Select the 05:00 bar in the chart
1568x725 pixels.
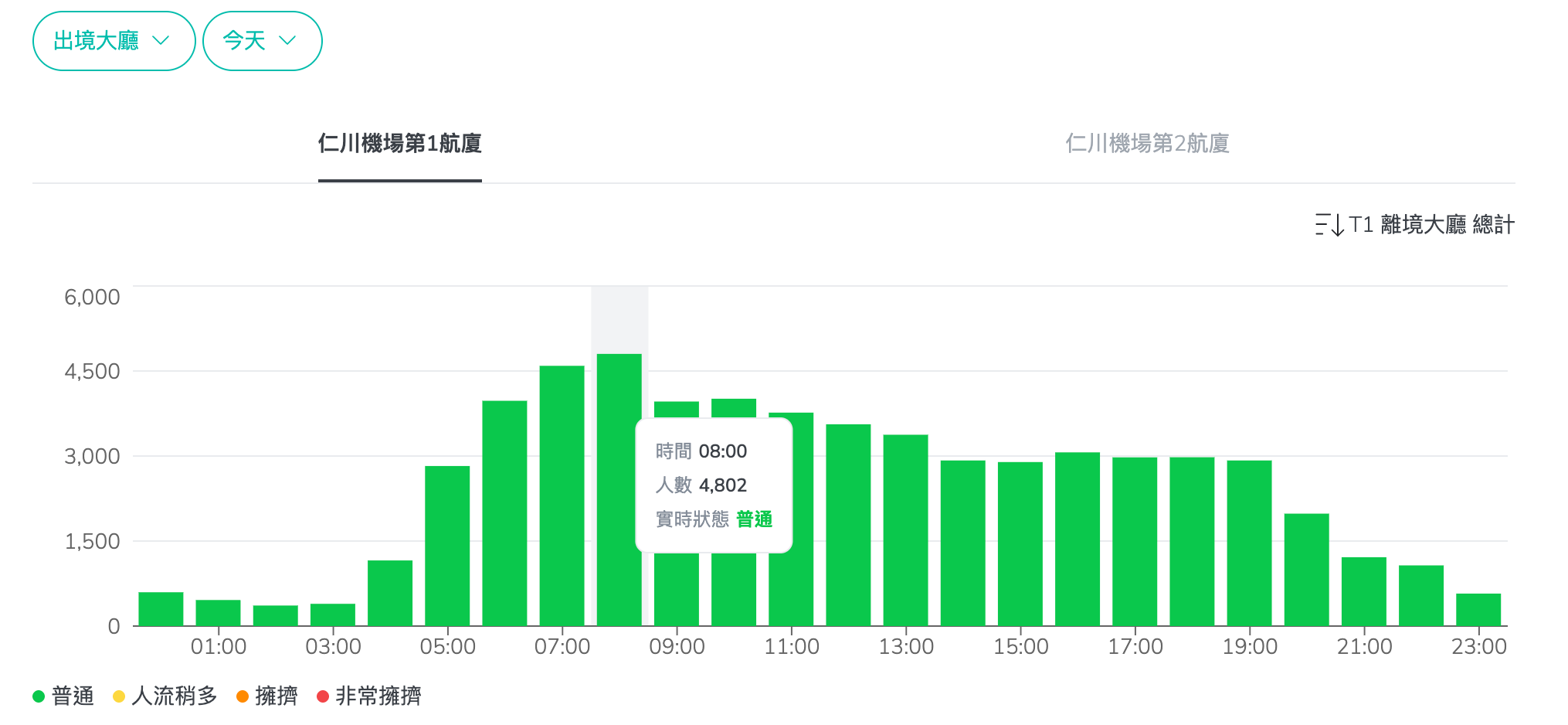[x=447, y=546]
